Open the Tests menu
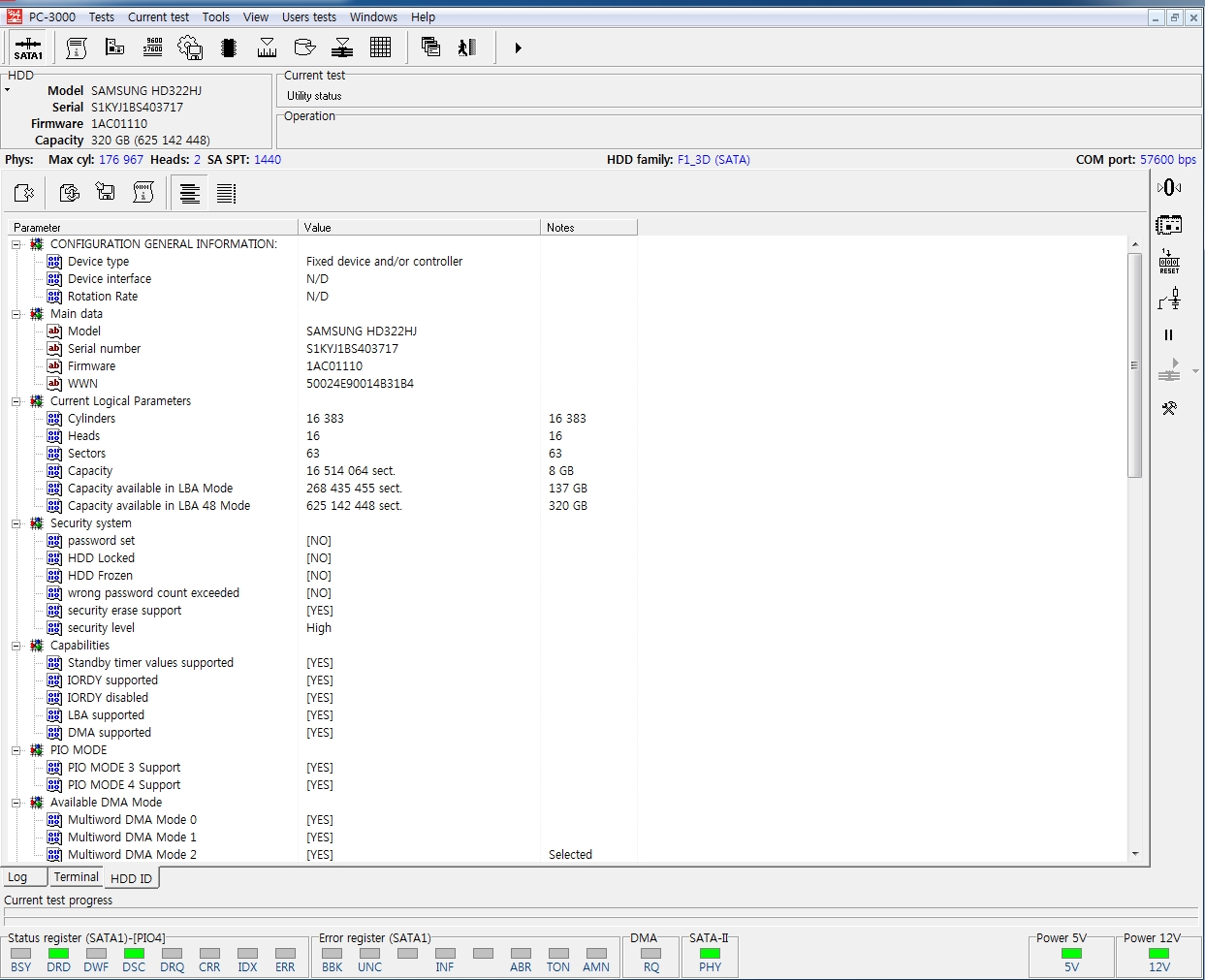The image size is (1205, 980). coord(102,17)
